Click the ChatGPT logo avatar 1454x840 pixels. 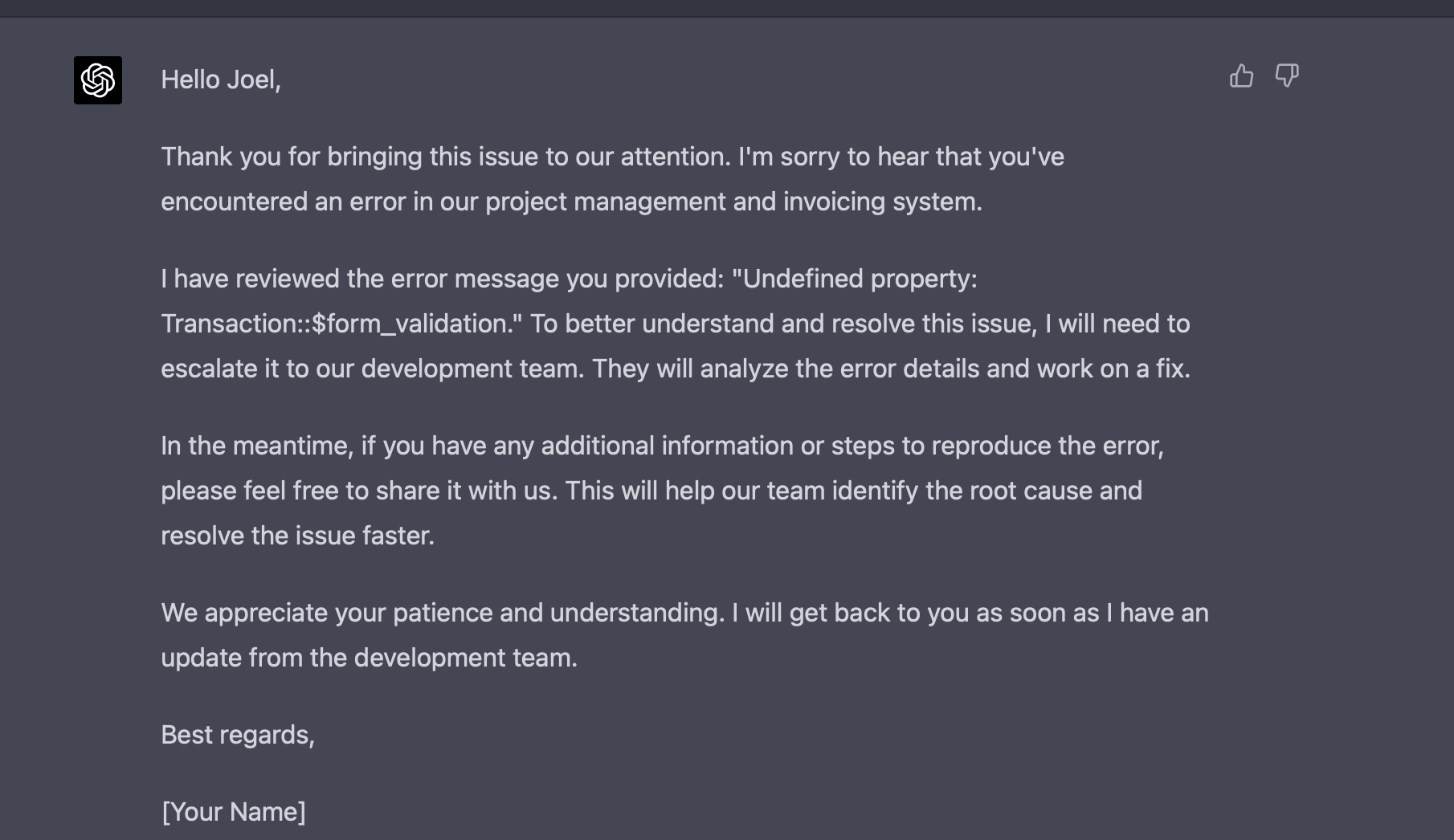[x=98, y=80]
